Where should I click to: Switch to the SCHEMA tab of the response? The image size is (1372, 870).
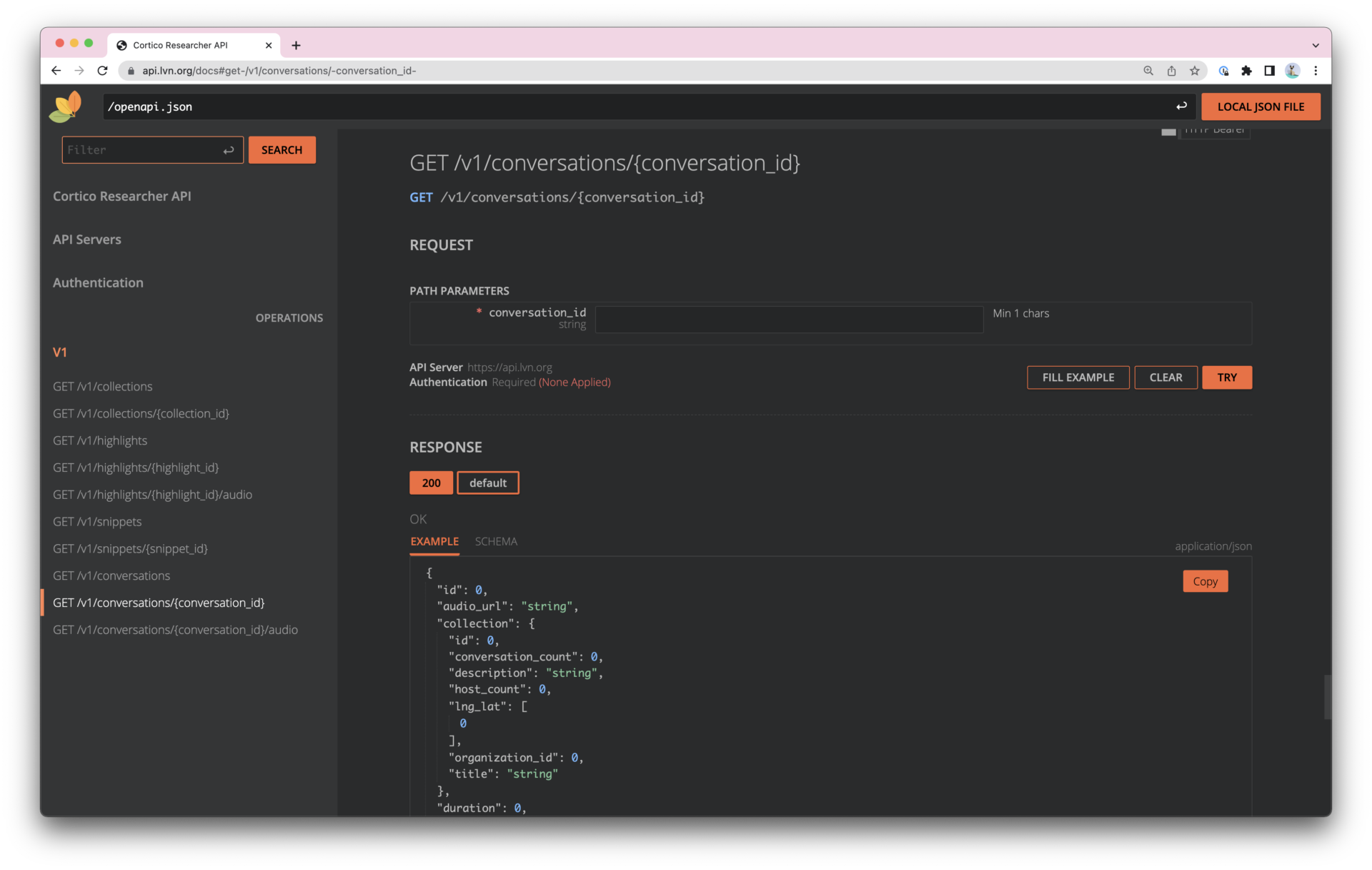(496, 541)
